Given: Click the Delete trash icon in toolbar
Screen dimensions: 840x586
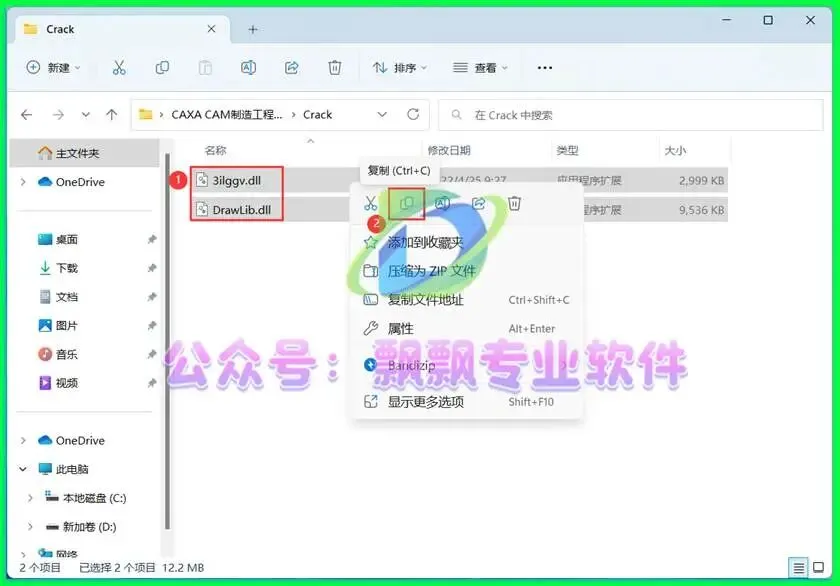Looking at the screenshot, I should click(x=334, y=67).
